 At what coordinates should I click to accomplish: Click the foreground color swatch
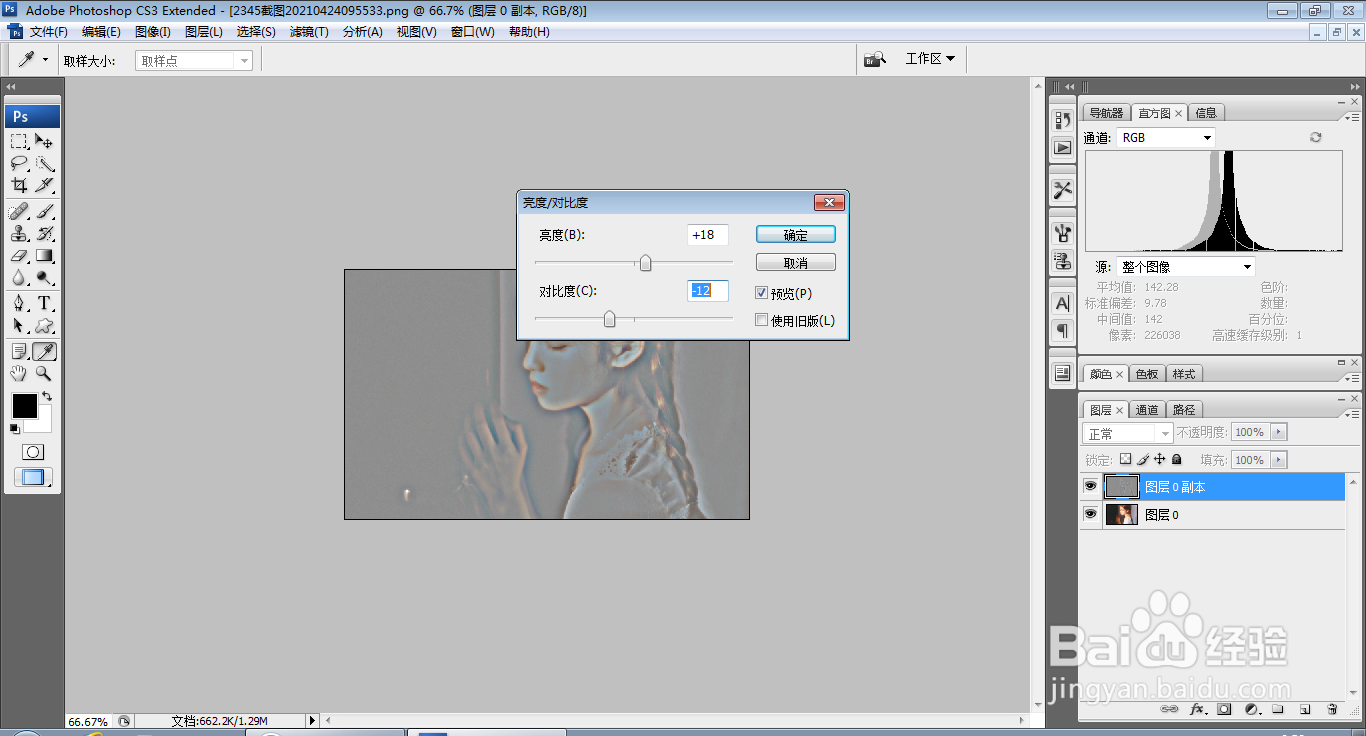tap(24, 406)
